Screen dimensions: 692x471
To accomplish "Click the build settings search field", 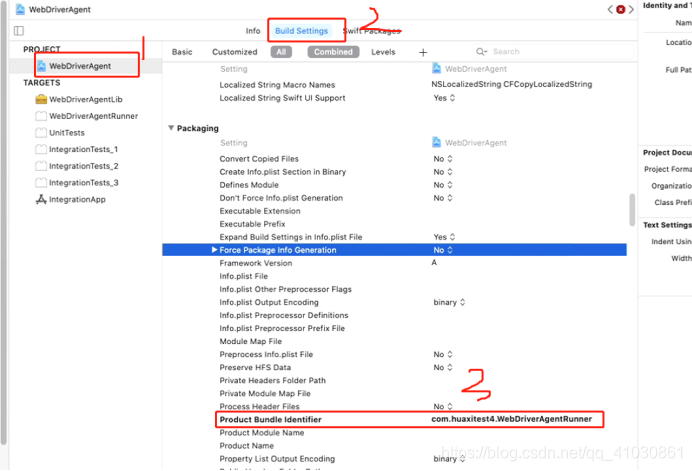I will 553,52.
